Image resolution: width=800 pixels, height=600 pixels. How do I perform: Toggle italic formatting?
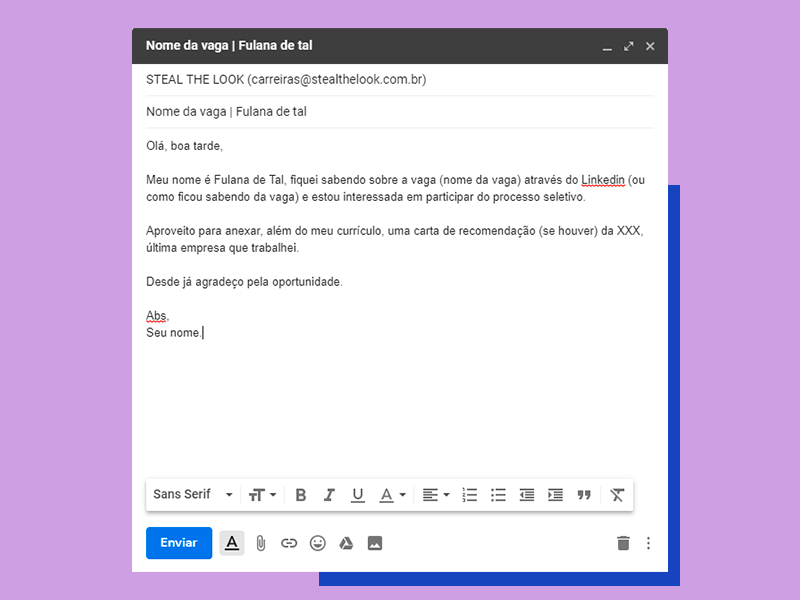click(x=329, y=494)
